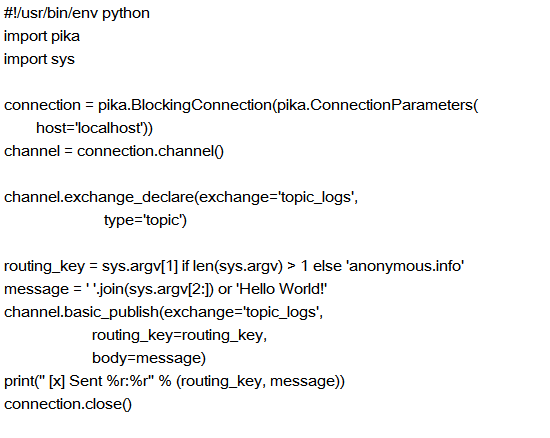The height and width of the screenshot is (438, 550).
Task: Click the 'import sys' line
Action: pyautogui.click(x=39, y=59)
